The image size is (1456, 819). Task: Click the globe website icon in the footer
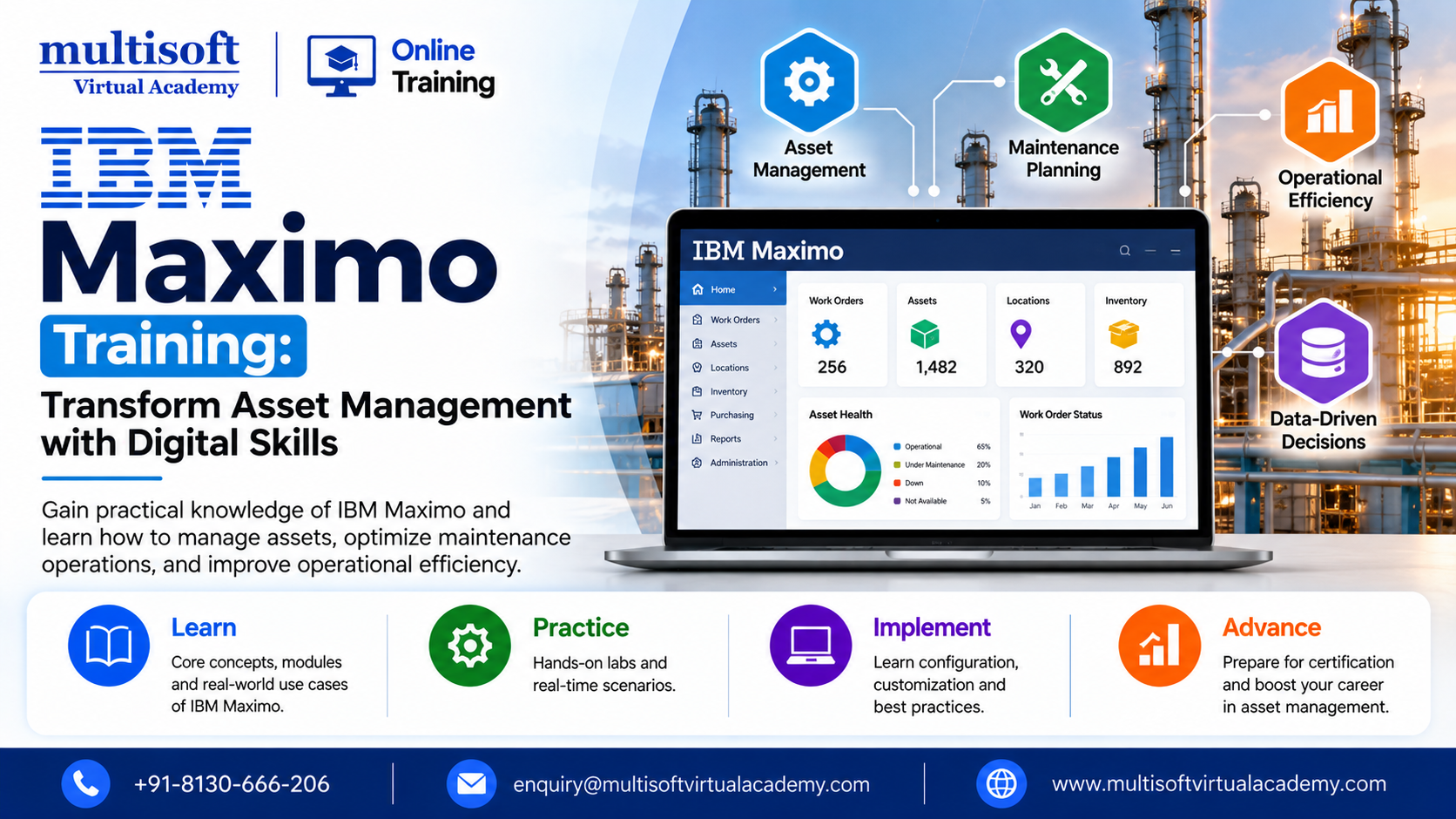[x=1001, y=783]
